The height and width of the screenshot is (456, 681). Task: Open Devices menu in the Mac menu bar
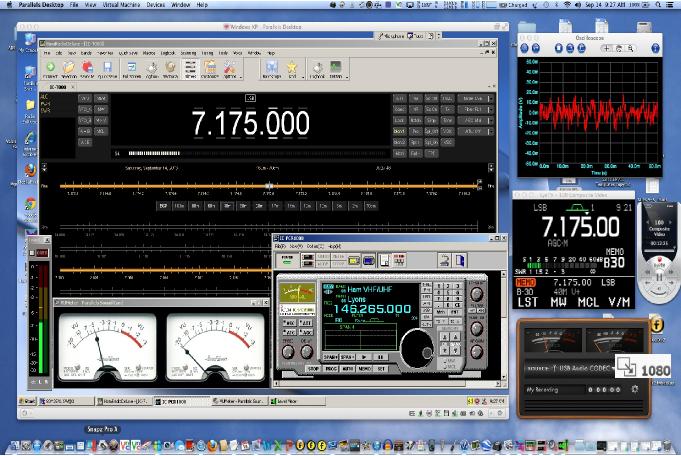(155, 5)
